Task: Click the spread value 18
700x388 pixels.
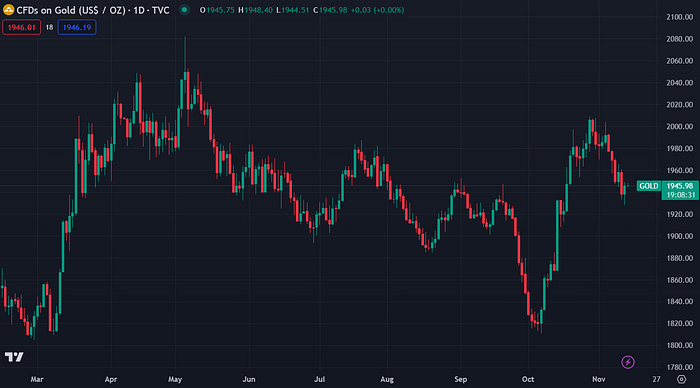Action: 49,27
